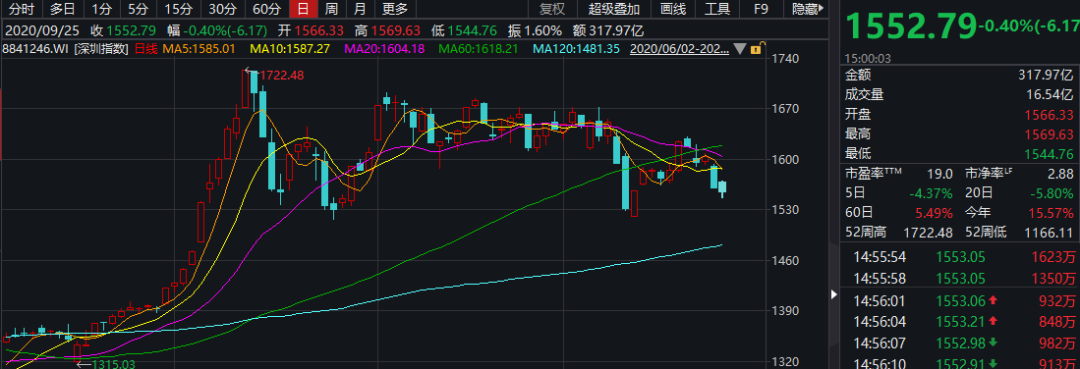Click the large 1552.79 price header
This screenshot has width=1080, height=369.
[x=911, y=27]
